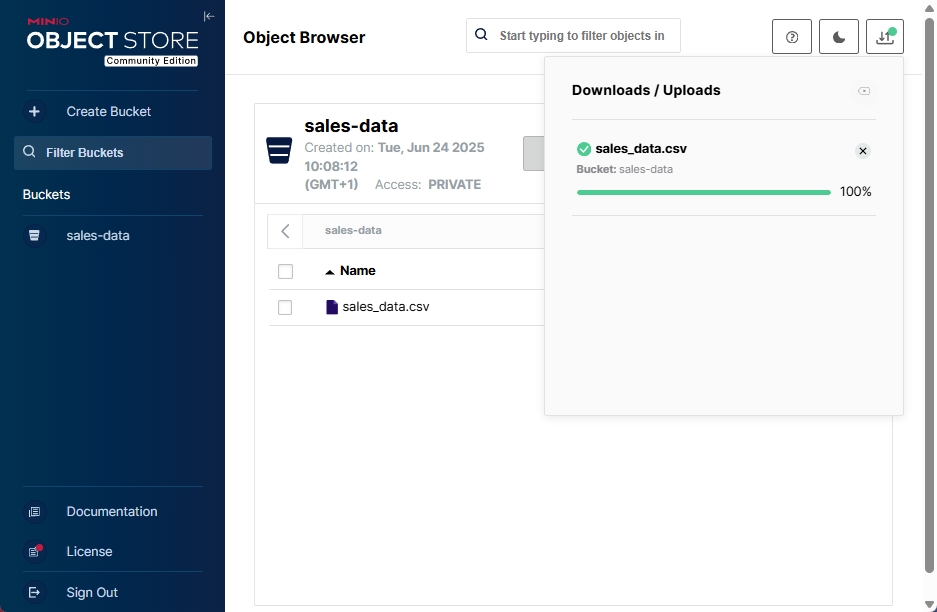Collapse the sidebar with the arrow icon
937x612 pixels.
[209, 16]
